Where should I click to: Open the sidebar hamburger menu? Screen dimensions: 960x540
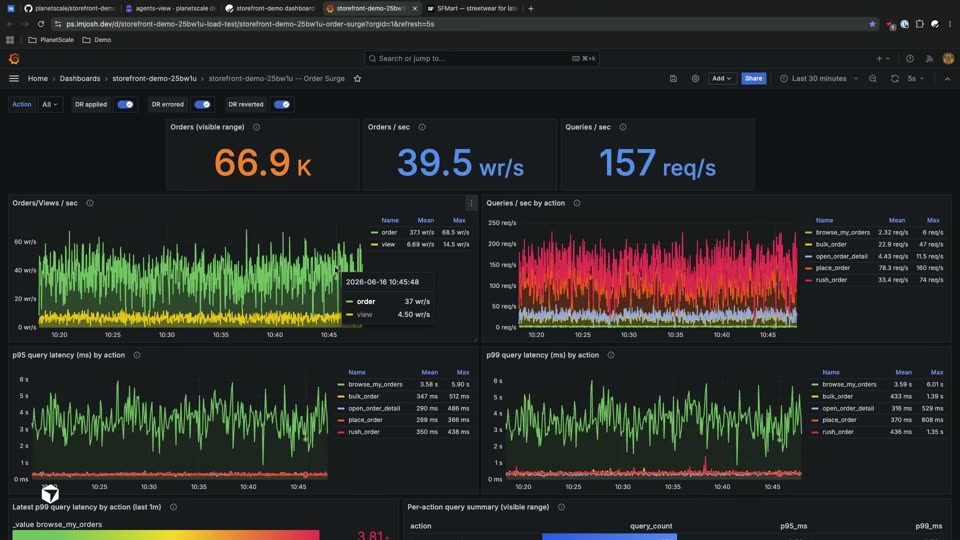coord(14,78)
